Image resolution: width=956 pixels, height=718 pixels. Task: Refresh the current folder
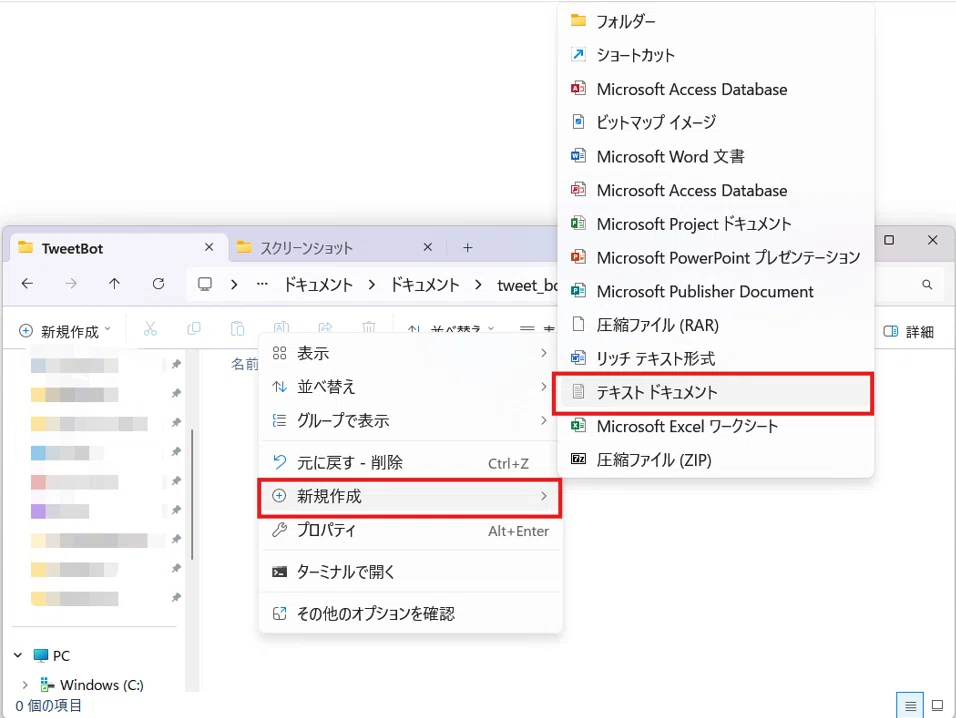159,284
